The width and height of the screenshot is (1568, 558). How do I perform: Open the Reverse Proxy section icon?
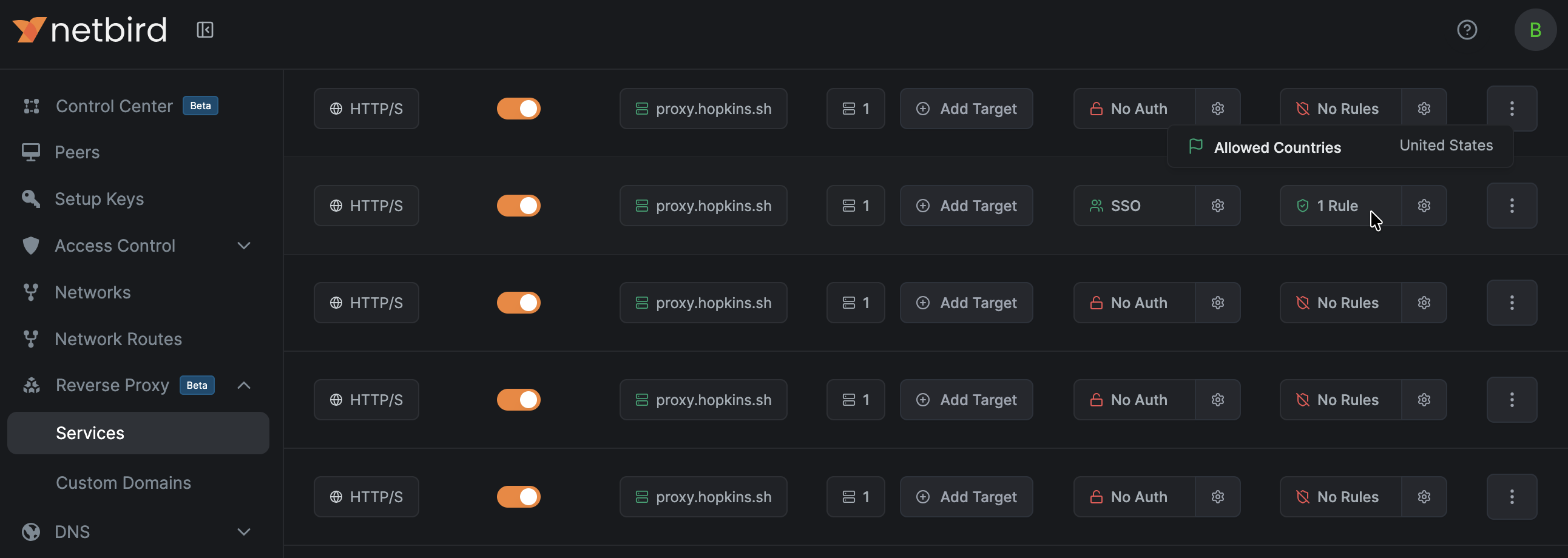click(30, 385)
